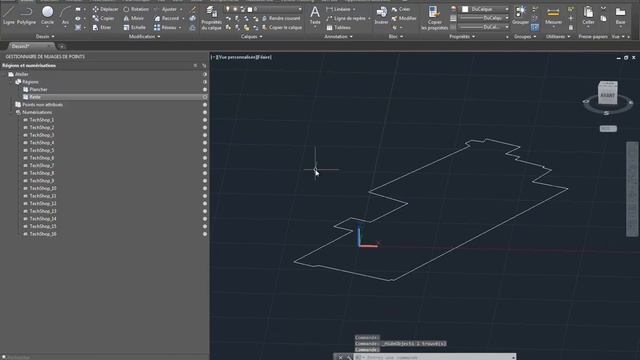This screenshot has width=640, height=360.
Task: Click the ViewCube AVANT face
Action: [x=607, y=95]
